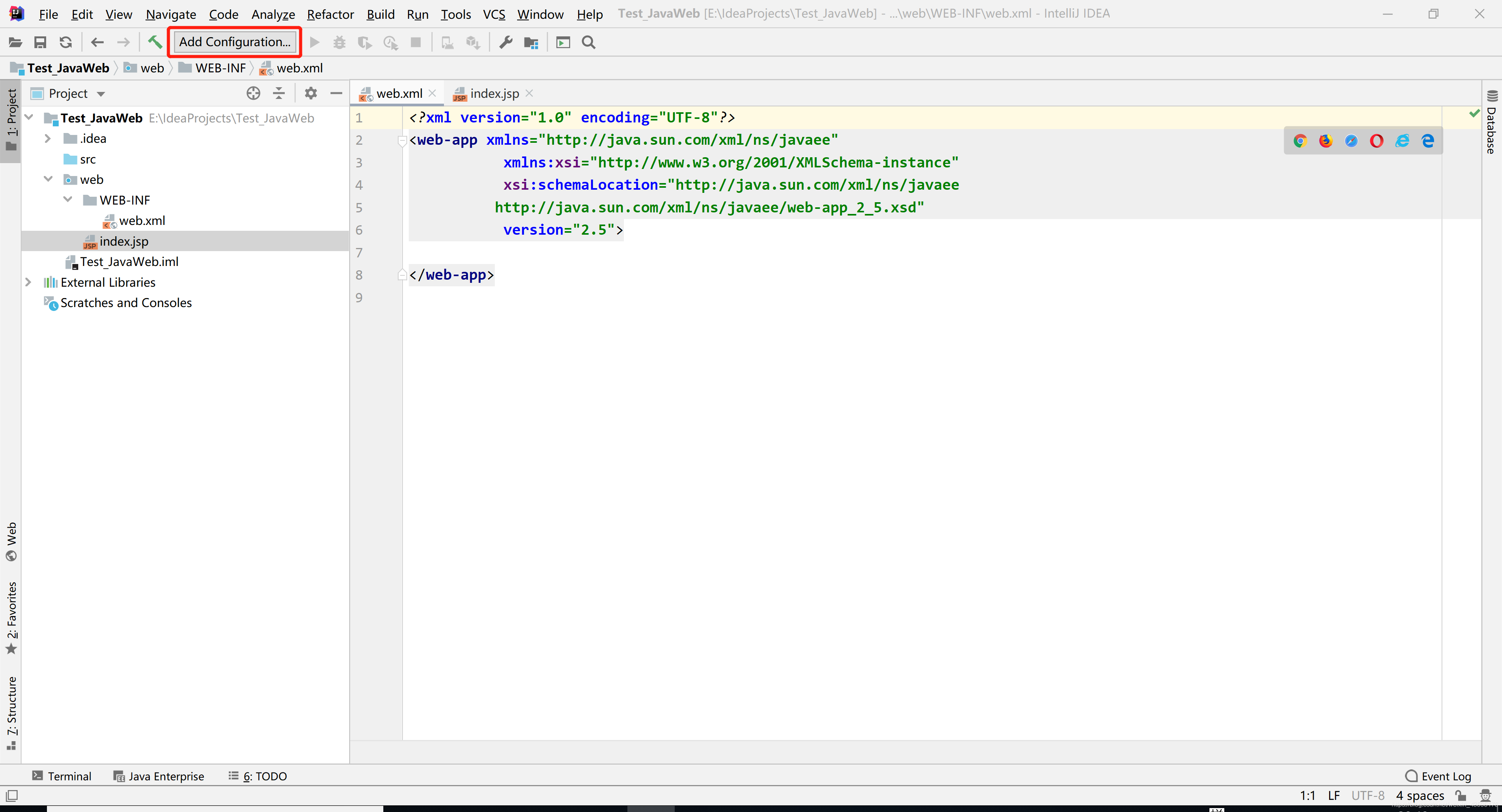Click the 1:1 cursor position indicator
Image resolution: width=1502 pixels, height=812 pixels.
1307,796
